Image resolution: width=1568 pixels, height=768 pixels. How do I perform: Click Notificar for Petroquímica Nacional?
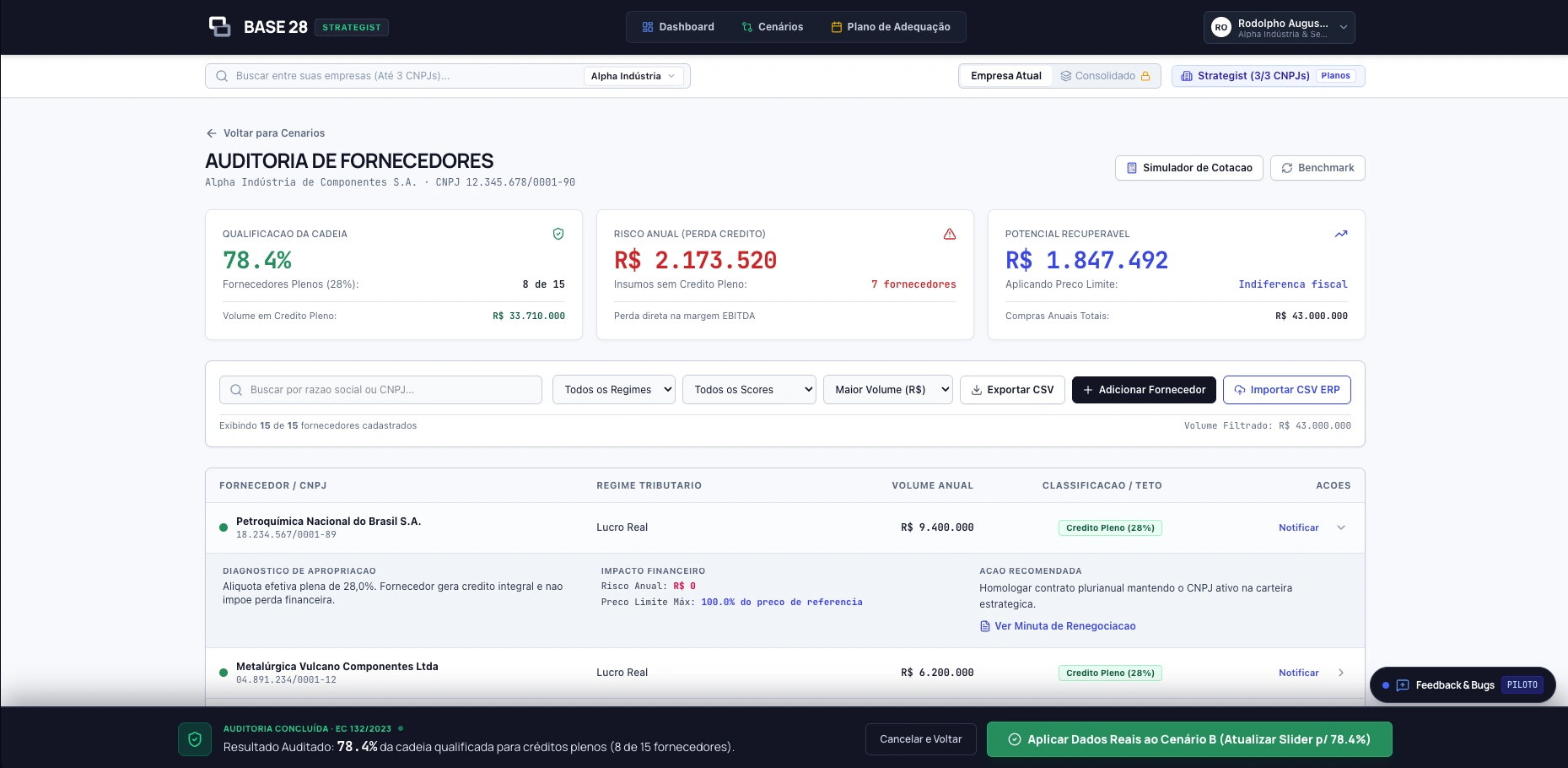[1298, 527]
